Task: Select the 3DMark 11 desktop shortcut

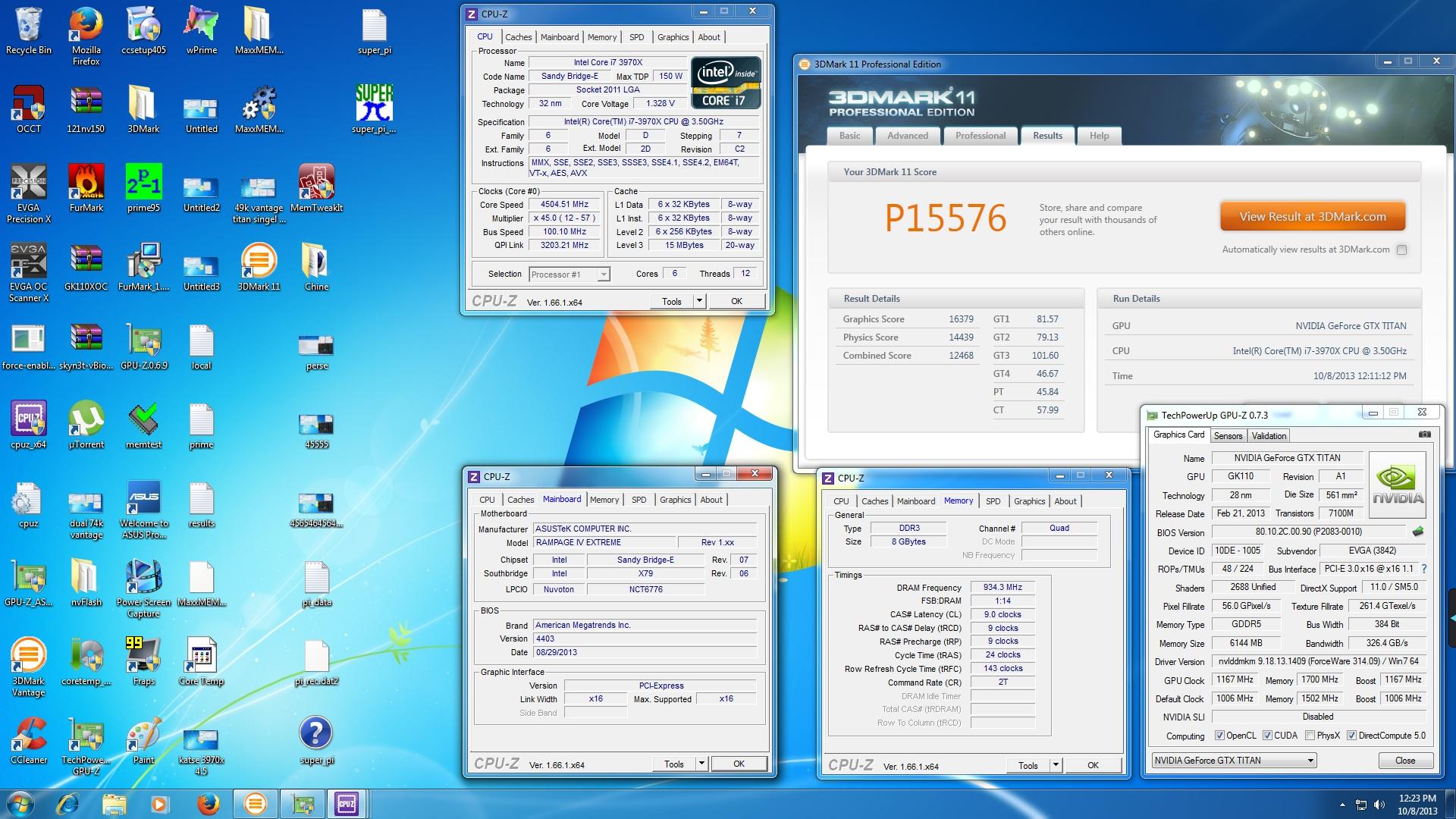Action: pyautogui.click(x=259, y=268)
